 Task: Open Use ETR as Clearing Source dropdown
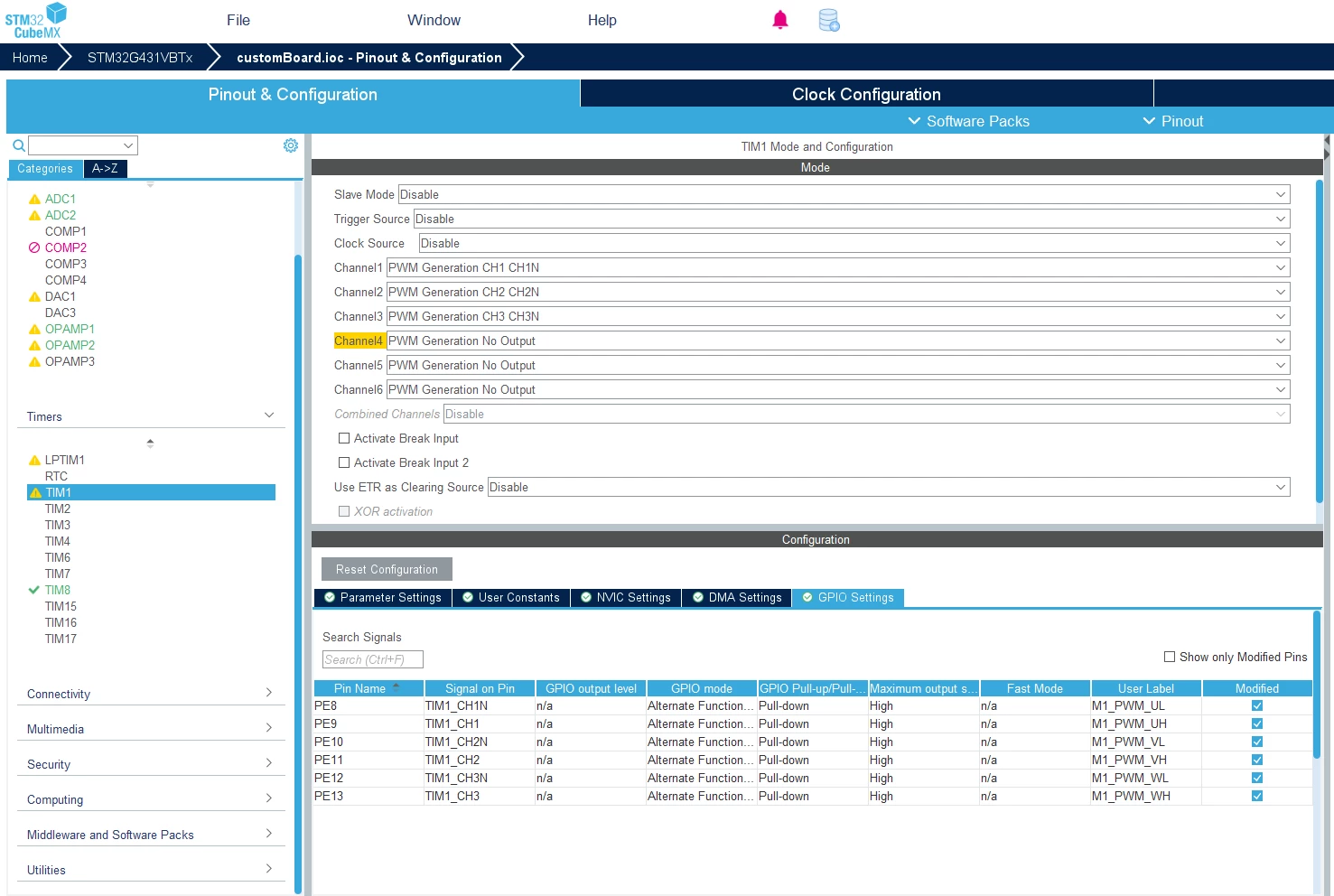click(x=889, y=487)
